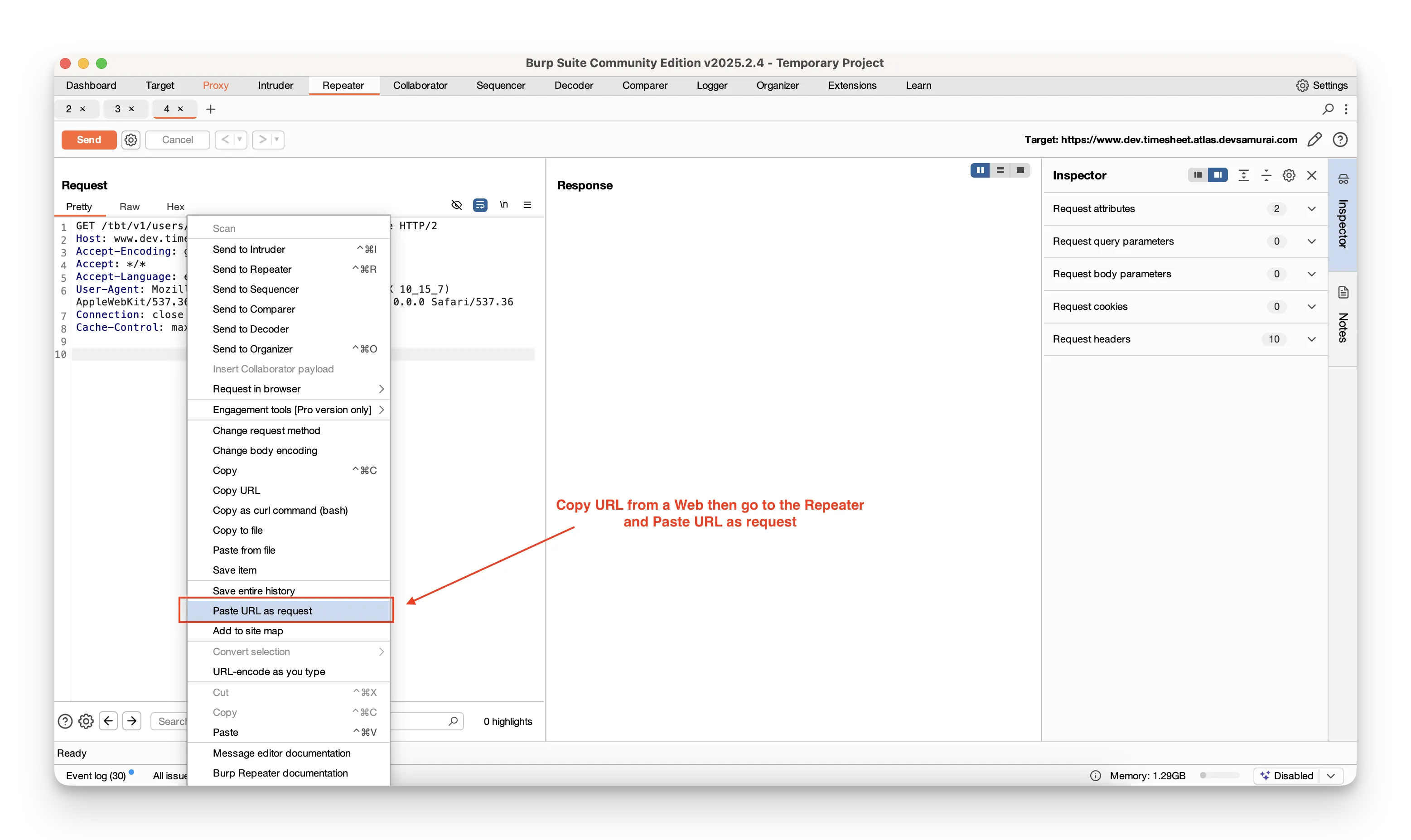The image size is (1411, 840).
Task: Click the Notes side panel icon
Action: [1343, 293]
